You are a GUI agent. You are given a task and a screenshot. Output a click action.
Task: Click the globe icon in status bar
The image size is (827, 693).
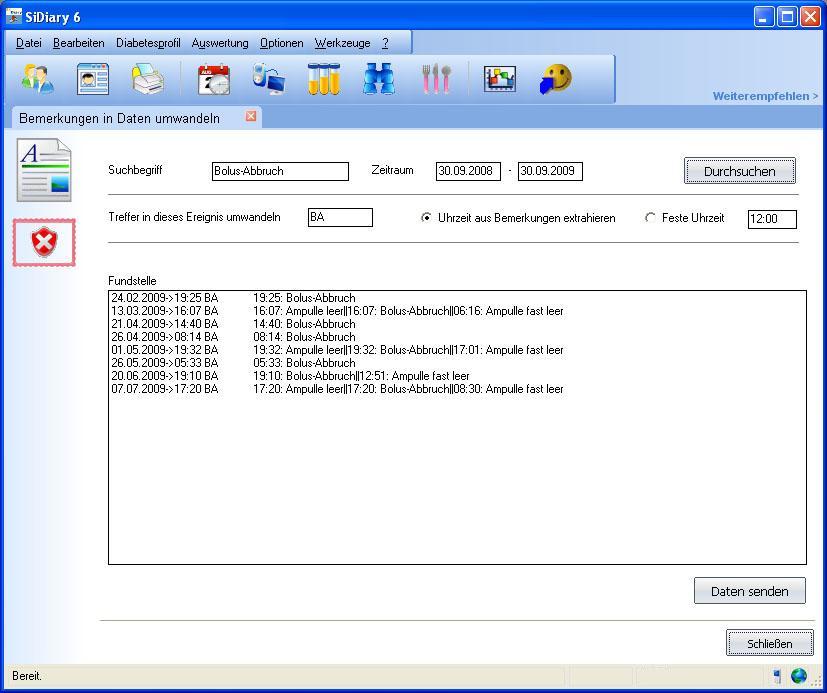pyautogui.click(x=799, y=676)
